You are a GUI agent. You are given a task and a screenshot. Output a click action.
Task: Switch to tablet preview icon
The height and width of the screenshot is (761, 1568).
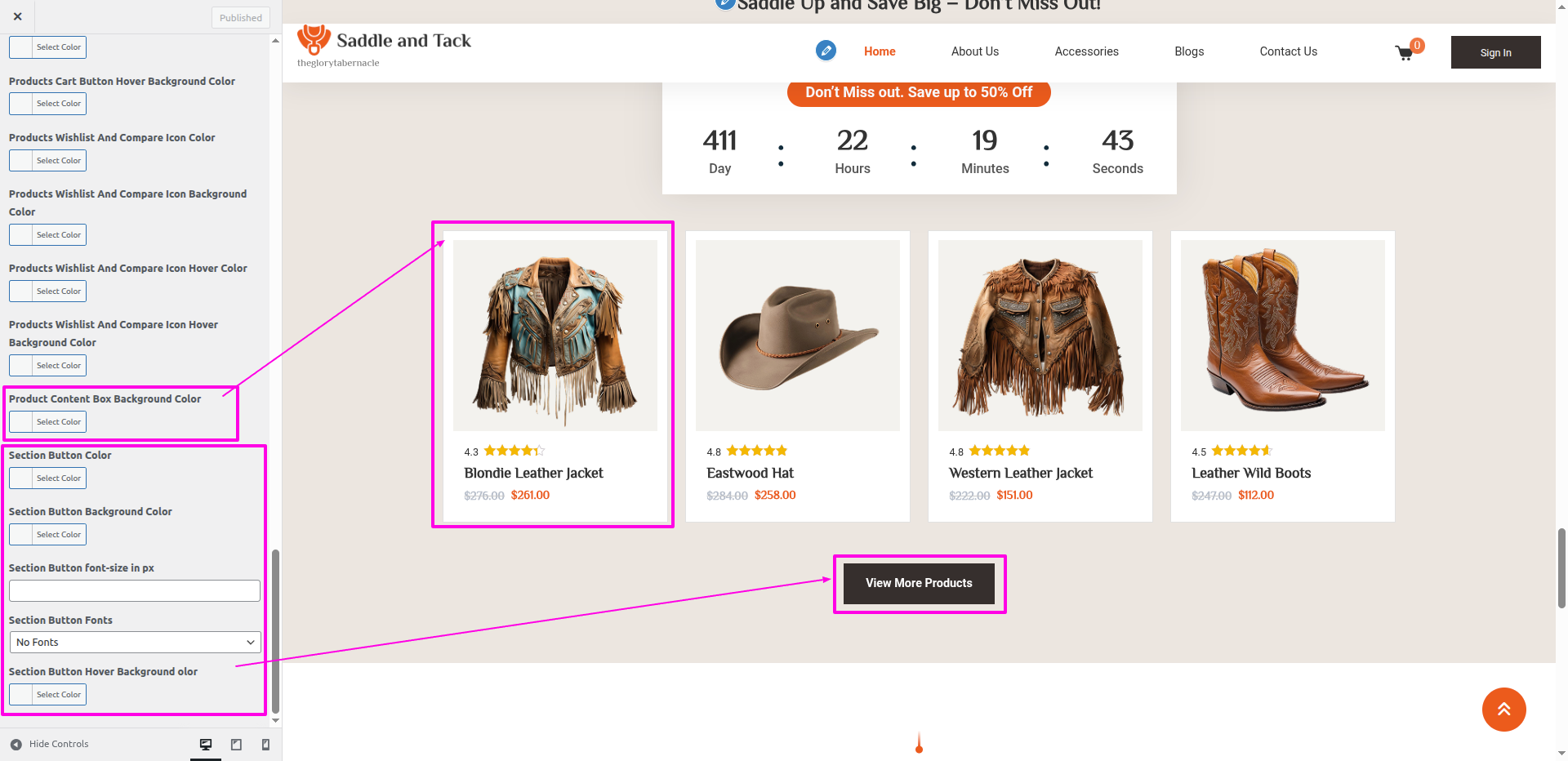click(236, 745)
